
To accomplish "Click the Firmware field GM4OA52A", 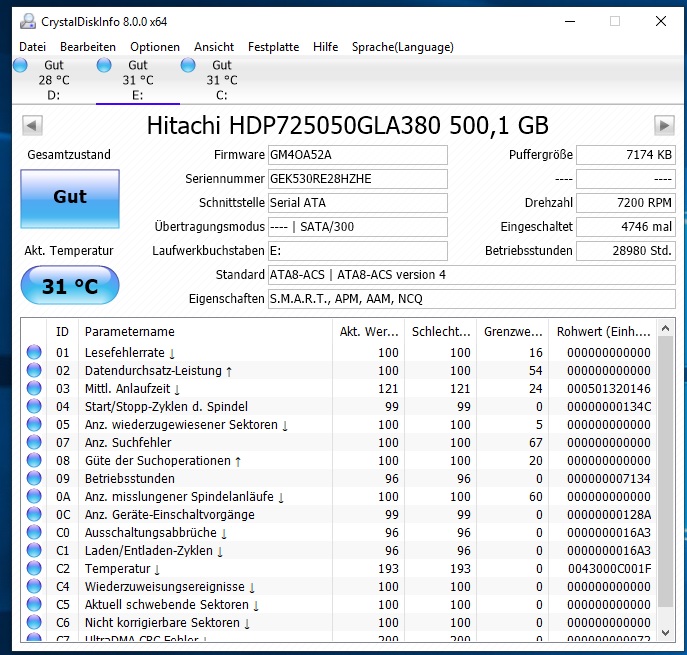I will (358, 155).
